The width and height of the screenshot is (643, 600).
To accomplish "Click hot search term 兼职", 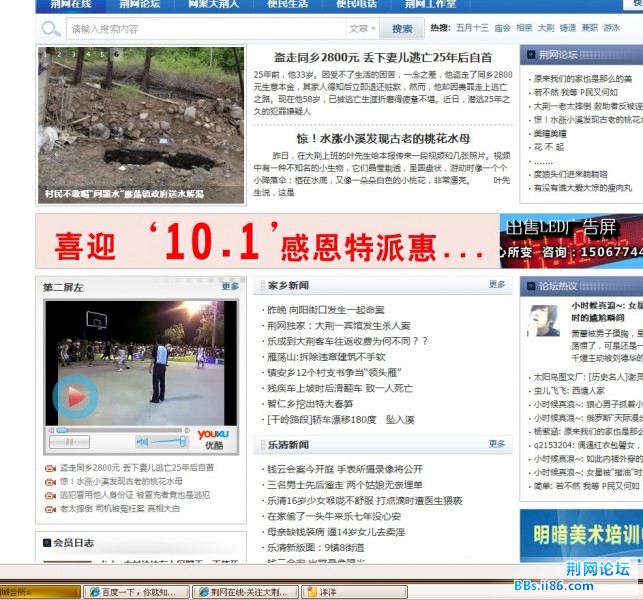I will click(x=589, y=27).
